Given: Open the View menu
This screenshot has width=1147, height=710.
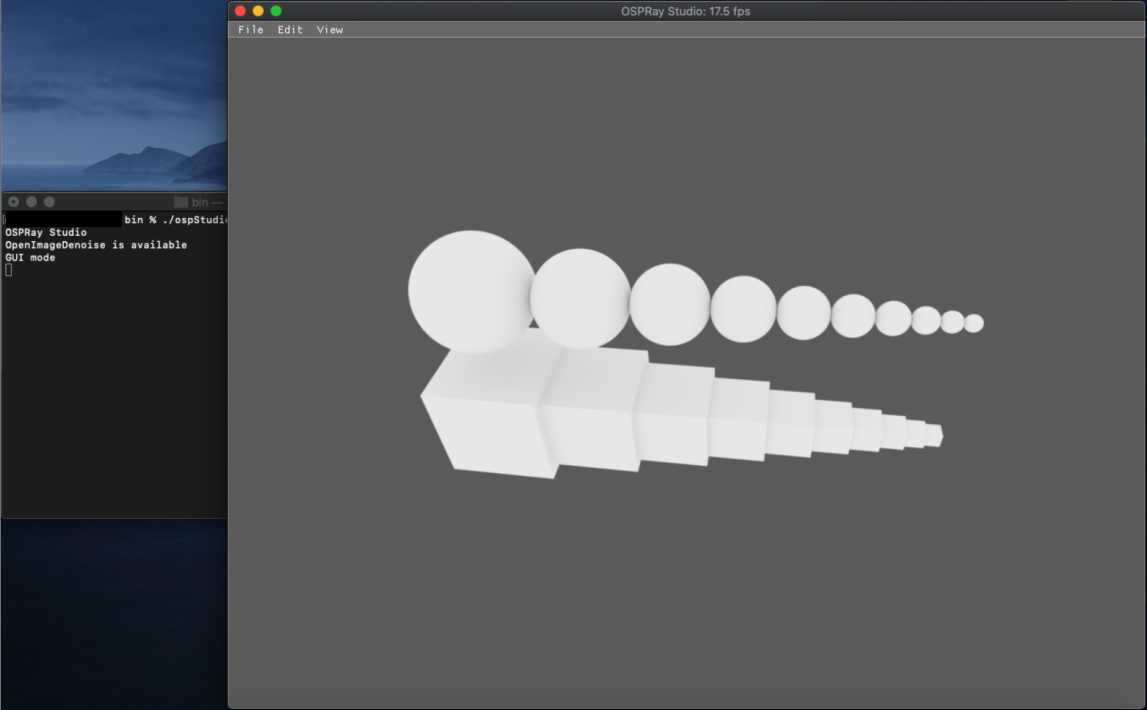Looking at the screenshot, I should pos(330,30).
